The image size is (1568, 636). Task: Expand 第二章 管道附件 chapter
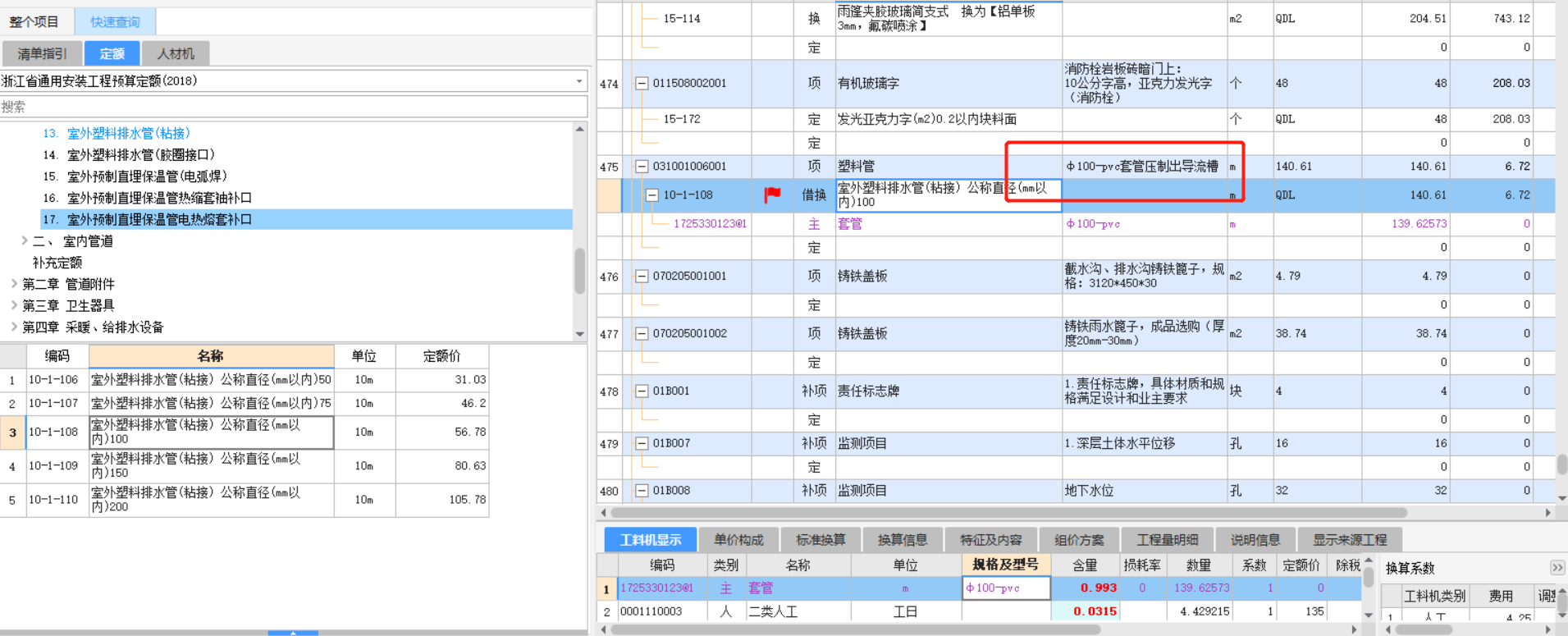click(x=14, y=283)
